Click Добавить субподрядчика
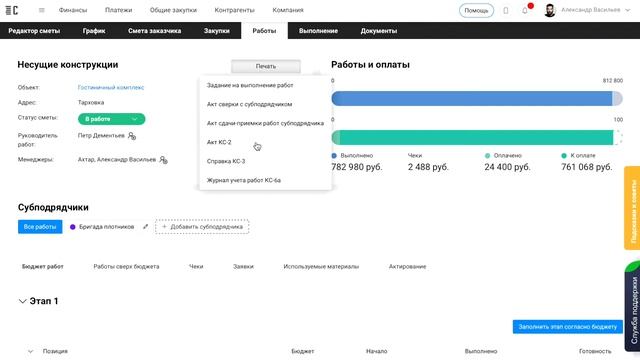The height and width of the screenshot is (360, 640). [x=202, y=227]
